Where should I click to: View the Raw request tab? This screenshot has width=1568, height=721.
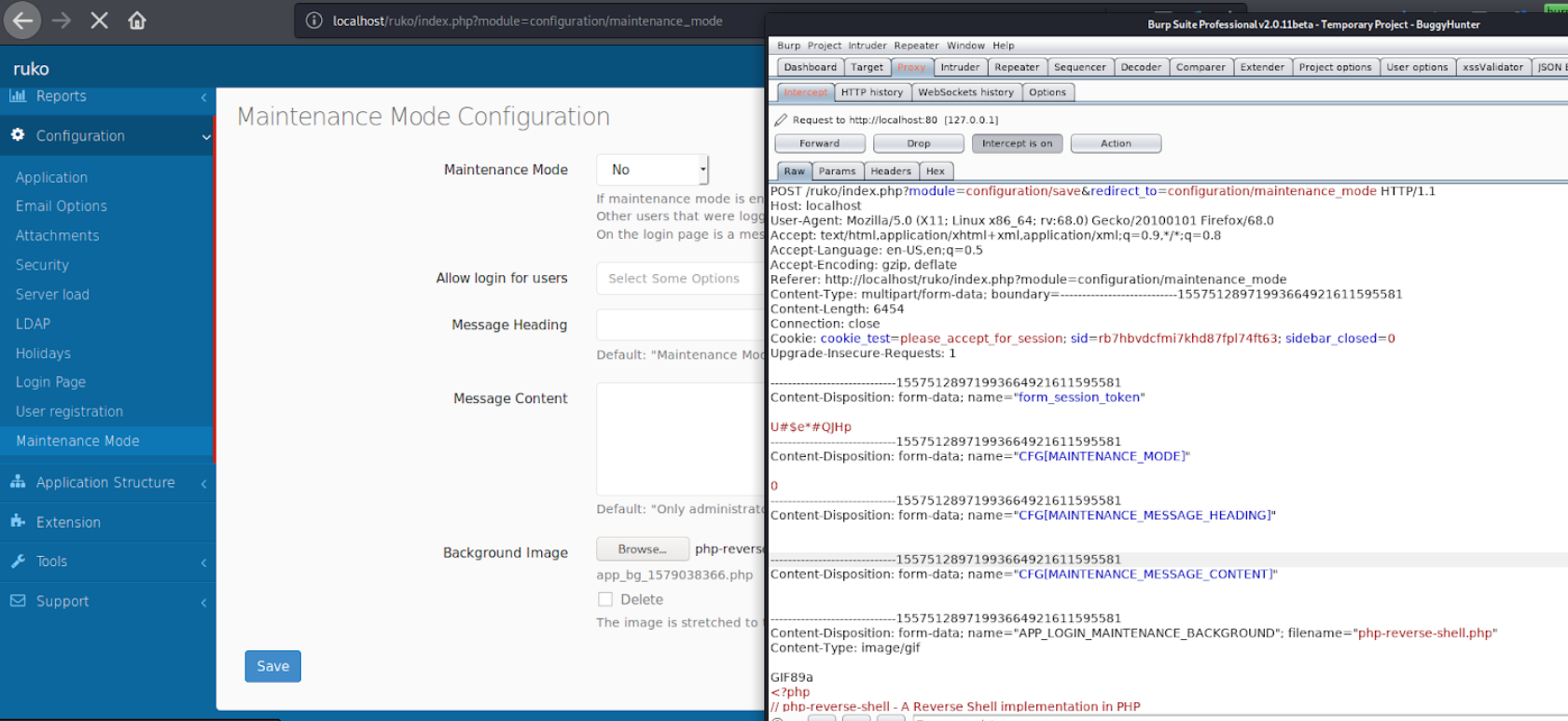794,171
